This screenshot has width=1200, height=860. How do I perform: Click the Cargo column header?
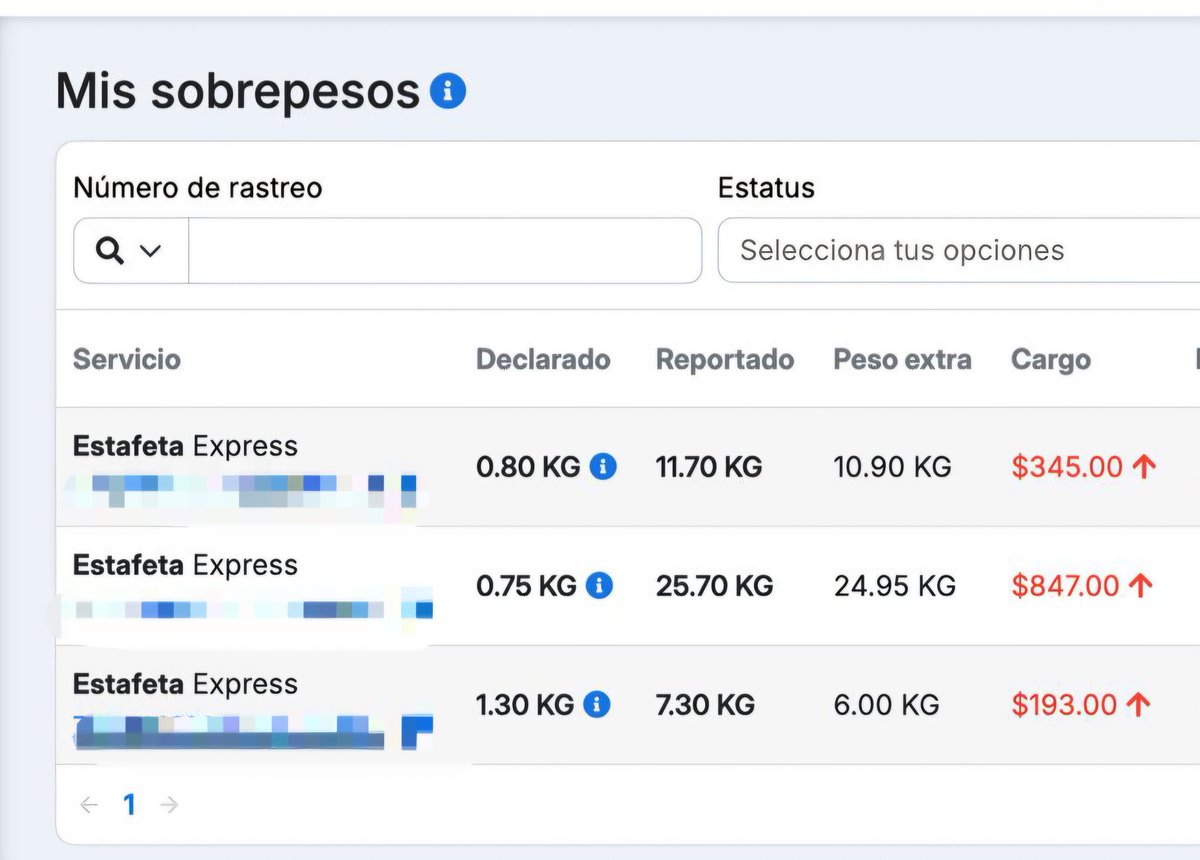point(1051,360)
